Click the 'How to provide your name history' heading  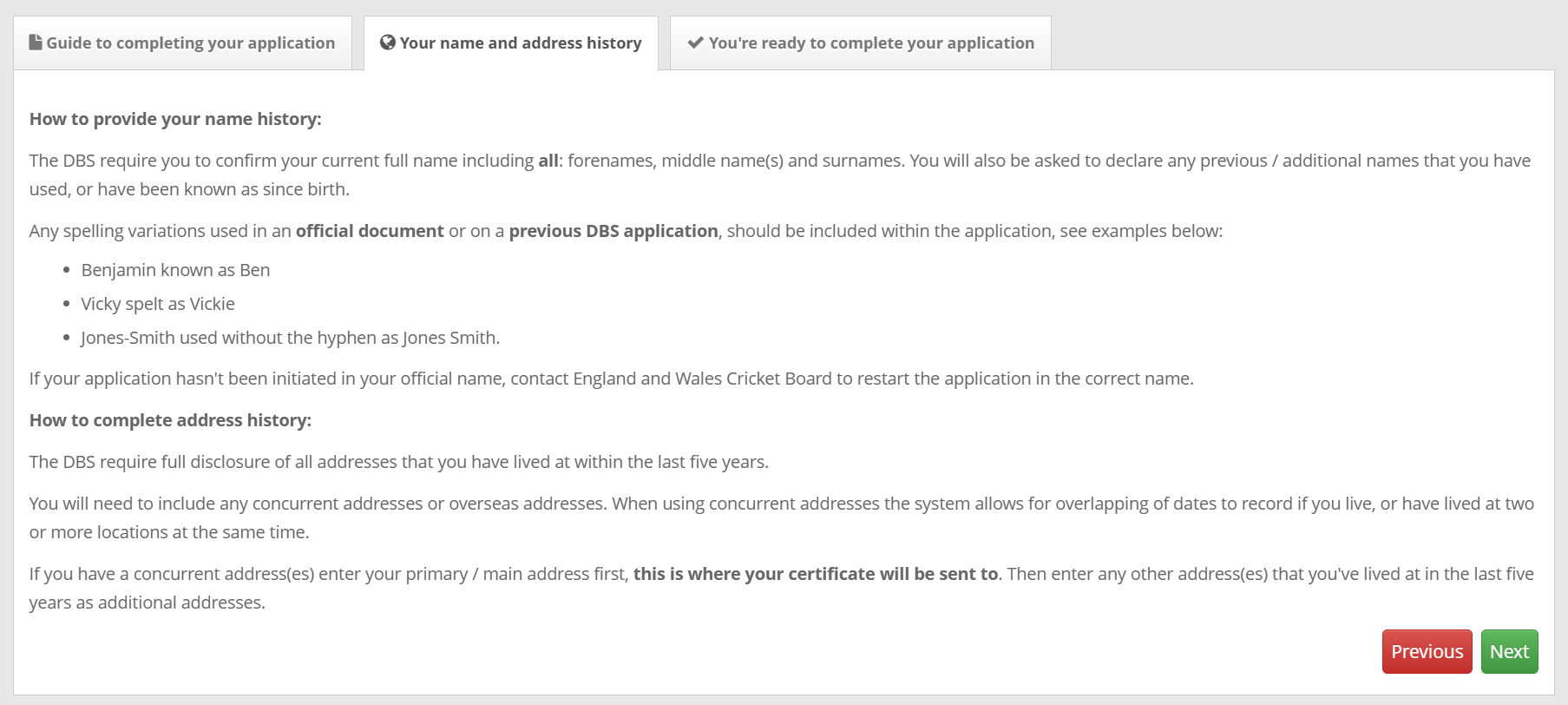[175, 119]
